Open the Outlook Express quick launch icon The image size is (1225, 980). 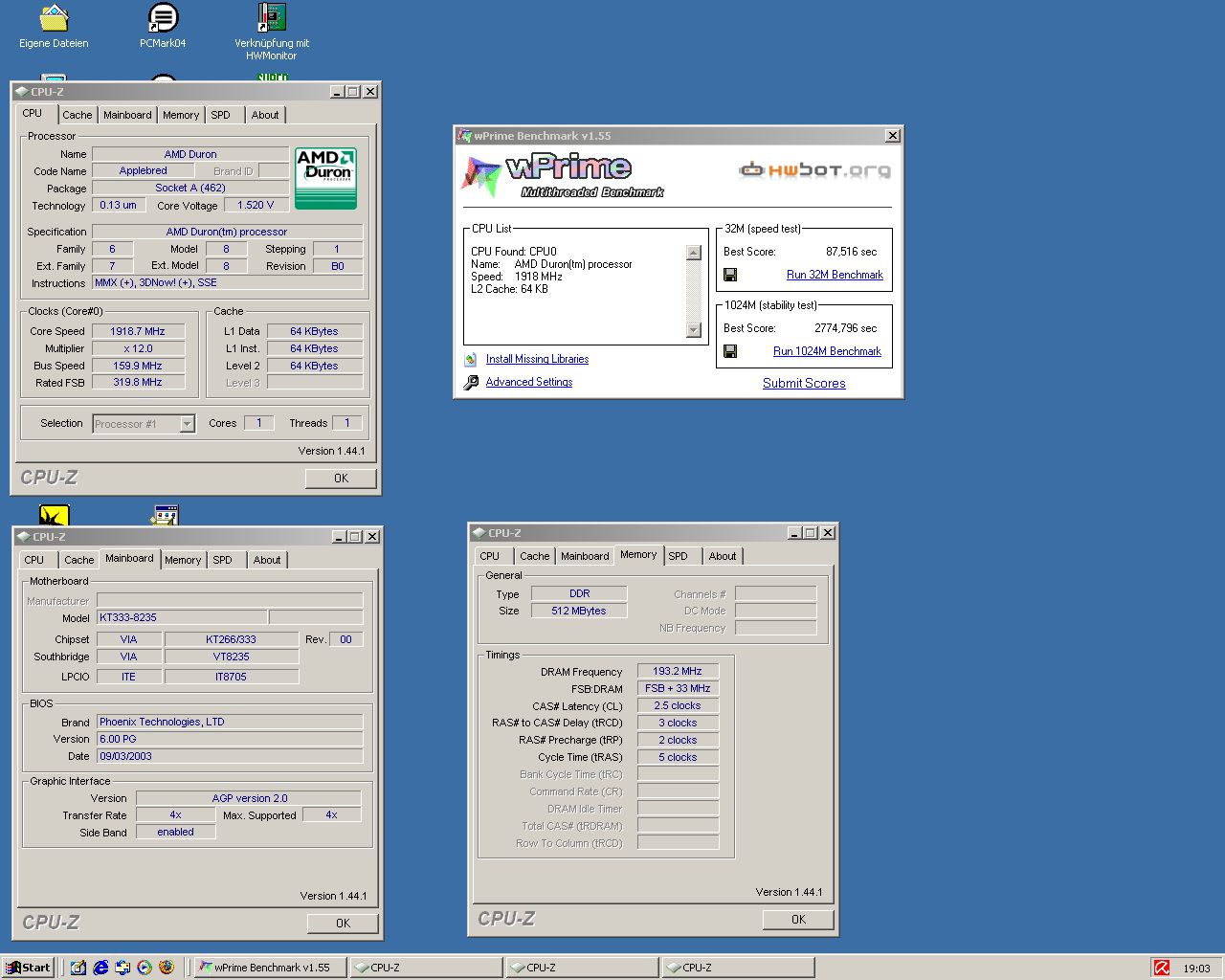pyautogui.click(x=122, y=968)
